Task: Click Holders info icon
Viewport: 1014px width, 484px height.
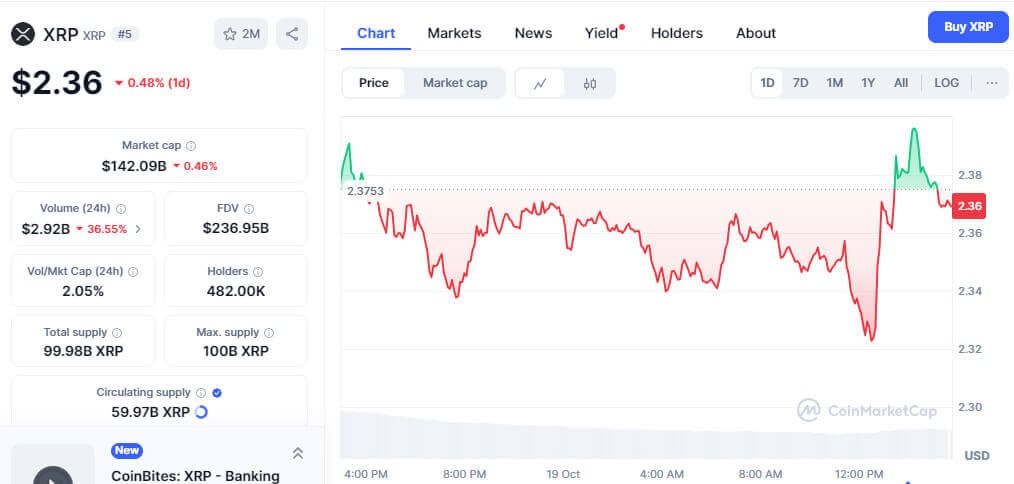Action: click(x=258, y=272)
